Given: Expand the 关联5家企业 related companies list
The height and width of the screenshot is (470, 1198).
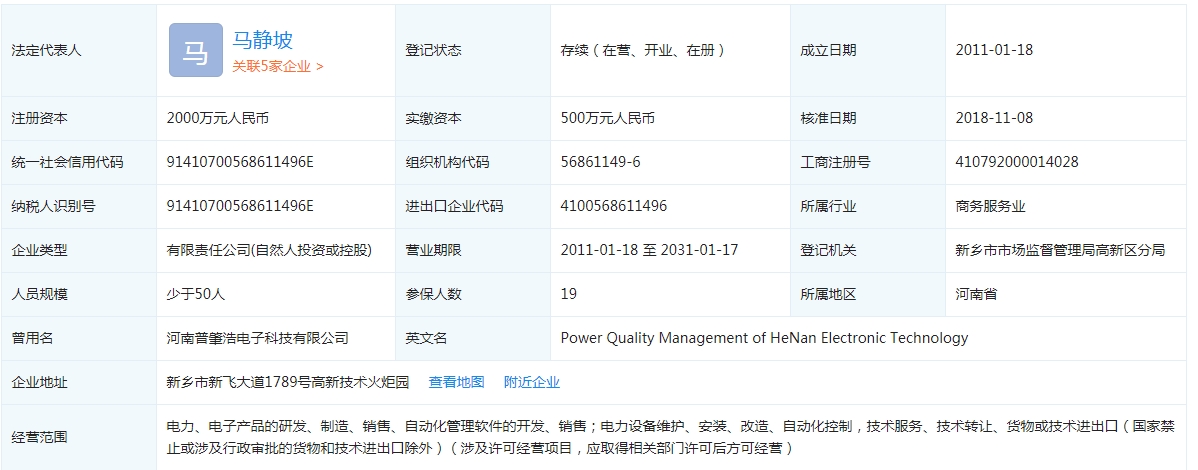Looking at the screenshot, I should [x=277, y=67].
